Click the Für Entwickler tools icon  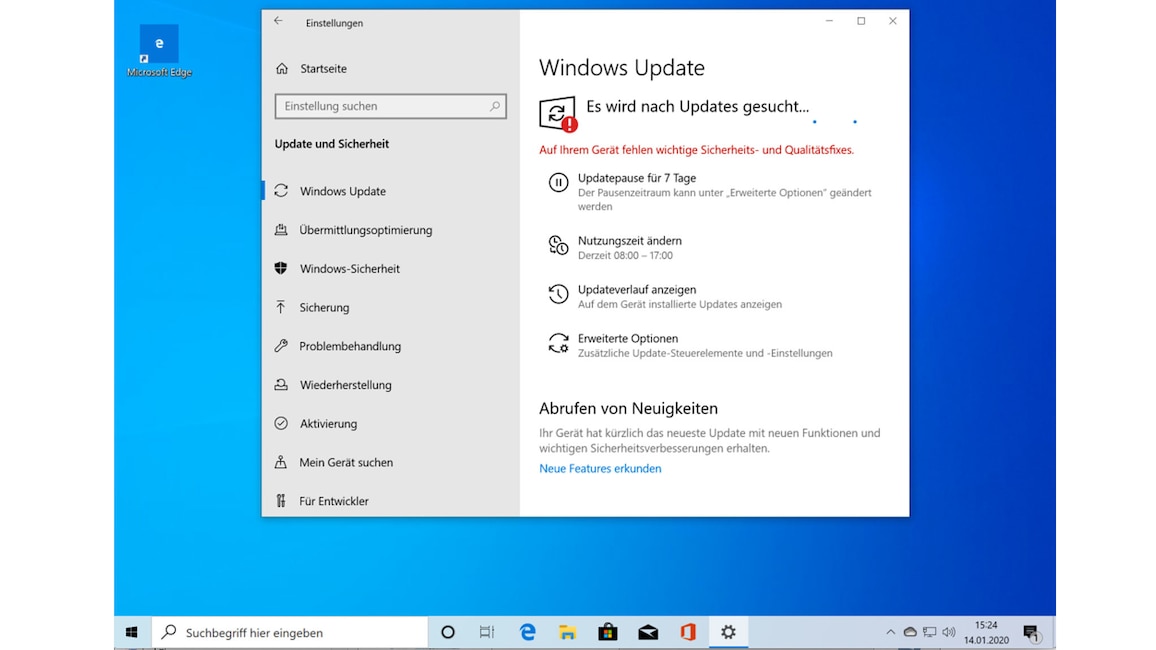tap(281, 501)
